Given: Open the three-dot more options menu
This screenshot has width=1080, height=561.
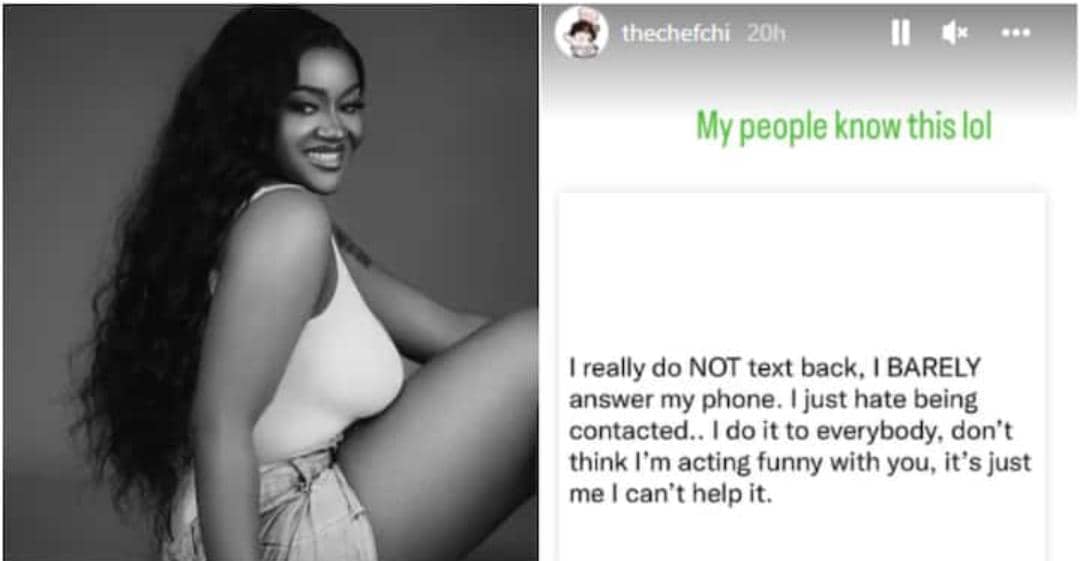Looking at the screenshot, I should [1016, 32].
